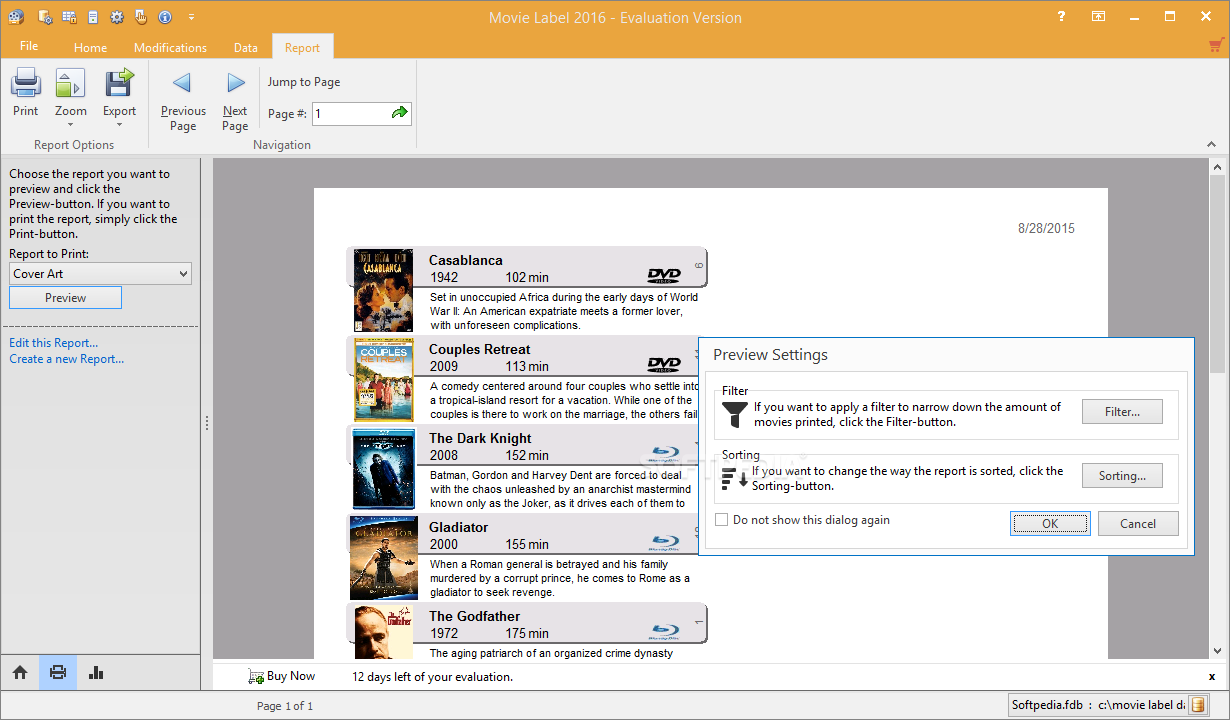This screenshot has height=720, width=1230.
Task: Open the database settings quick-access icon
Action: coord(45,17)
